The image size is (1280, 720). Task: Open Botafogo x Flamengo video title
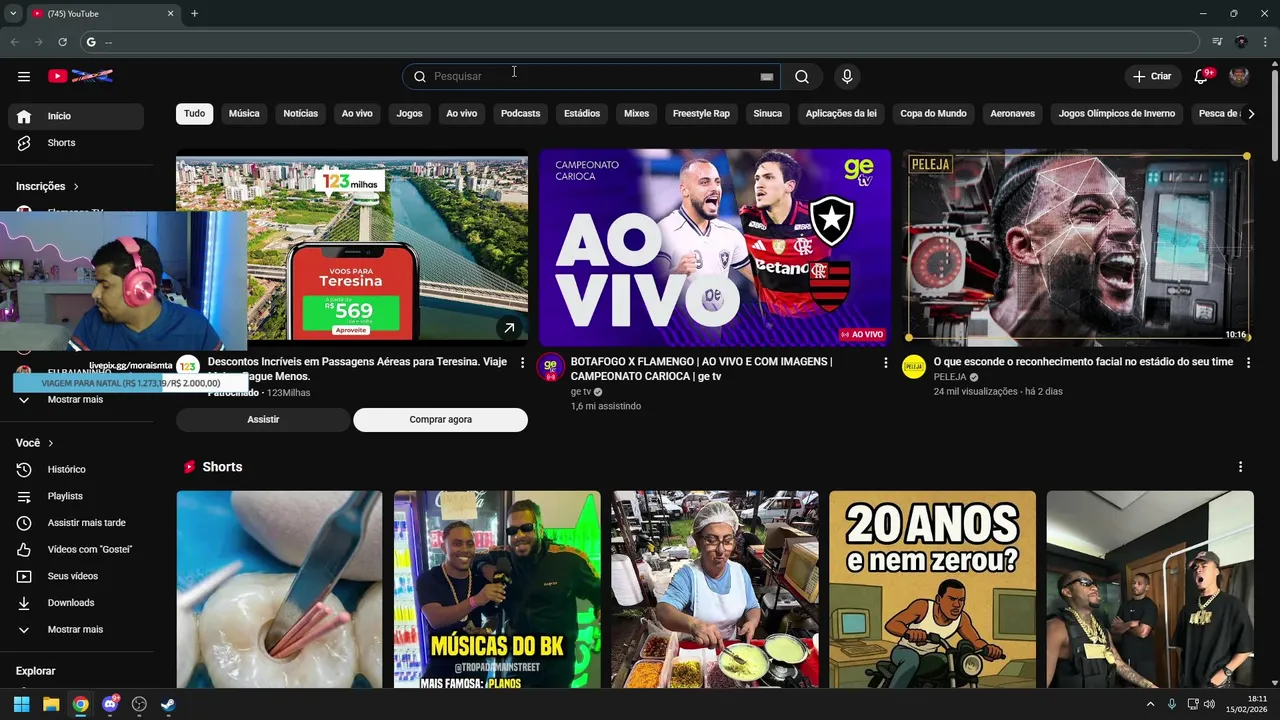[701, 369]
